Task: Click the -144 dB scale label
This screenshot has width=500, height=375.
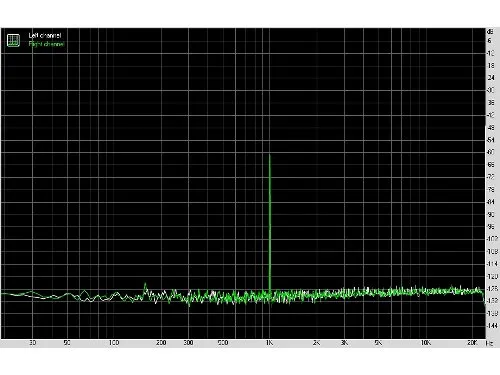Action: (x=492, y=326)
